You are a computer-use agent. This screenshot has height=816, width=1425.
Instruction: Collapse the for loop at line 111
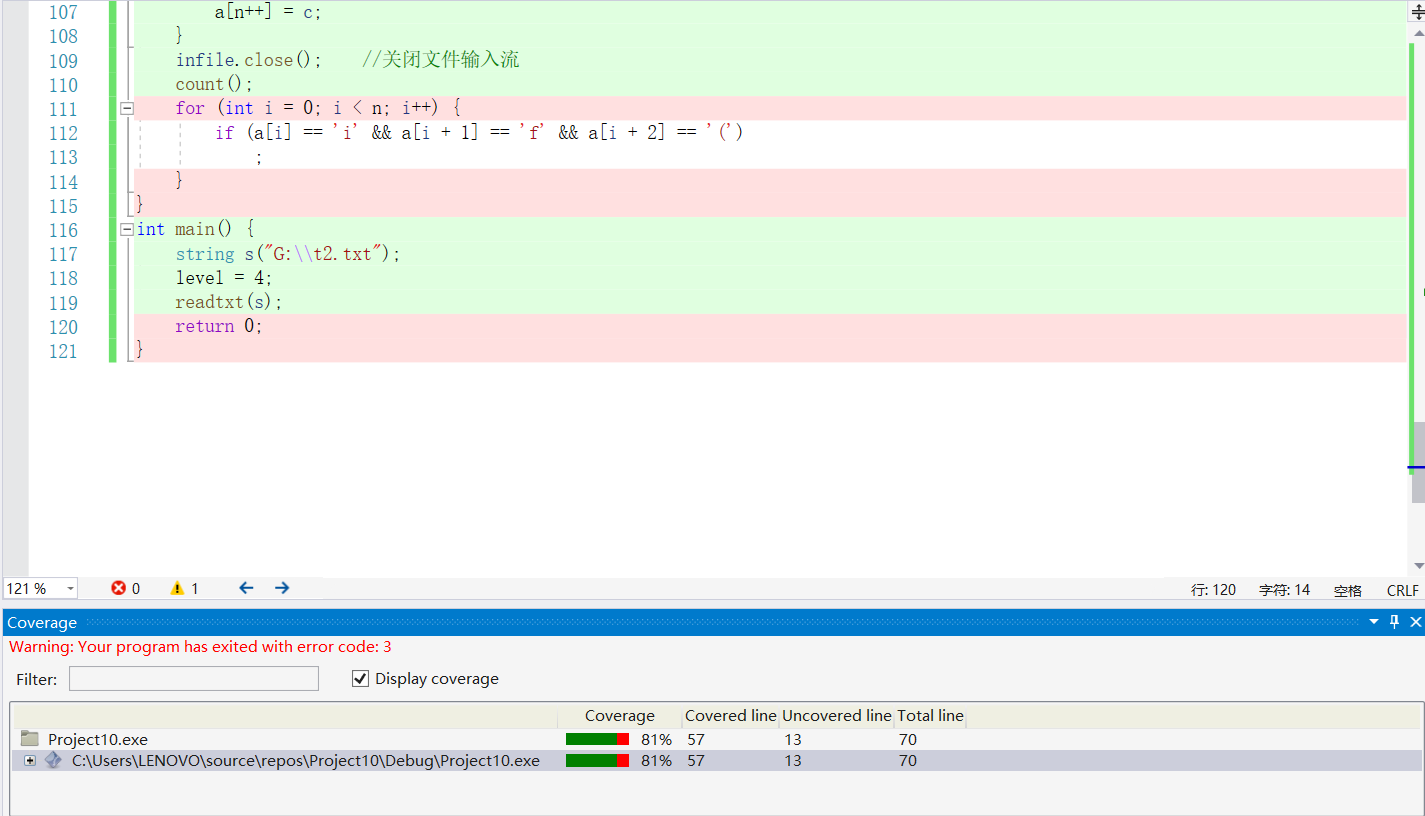pos(127,108)
